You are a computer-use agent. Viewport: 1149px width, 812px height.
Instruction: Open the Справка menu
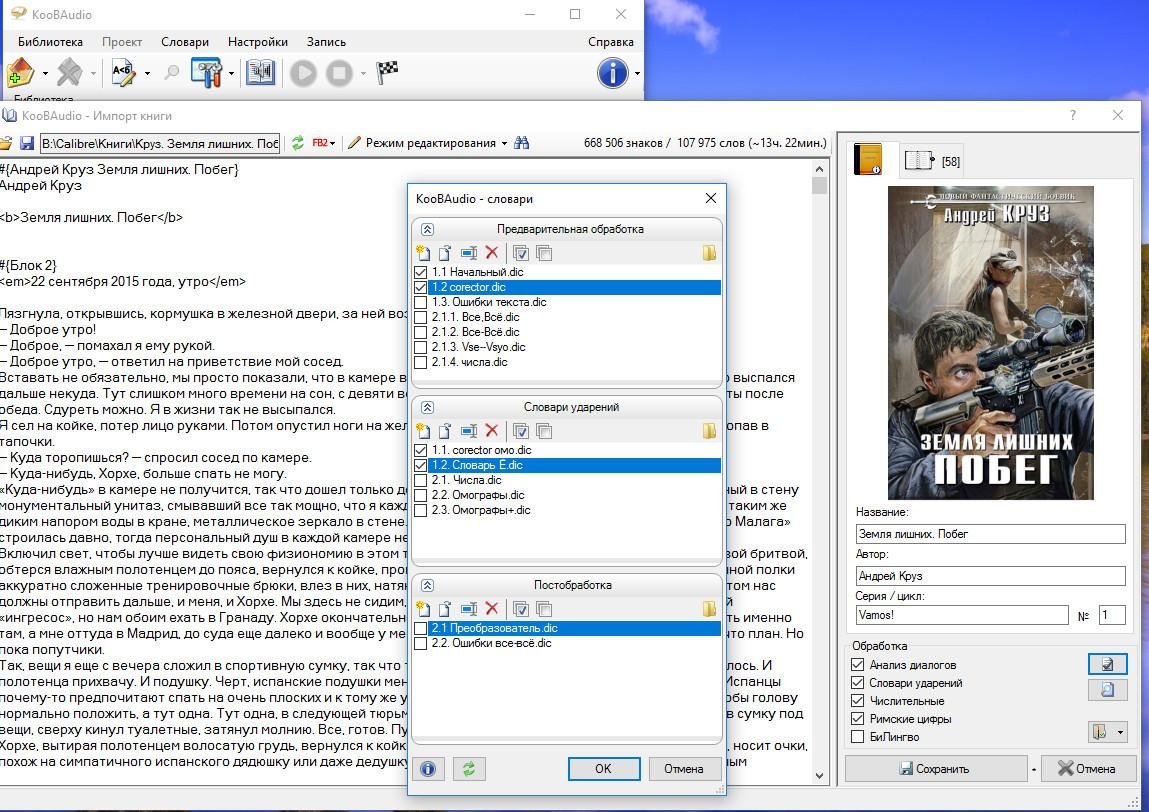[610, 42]
